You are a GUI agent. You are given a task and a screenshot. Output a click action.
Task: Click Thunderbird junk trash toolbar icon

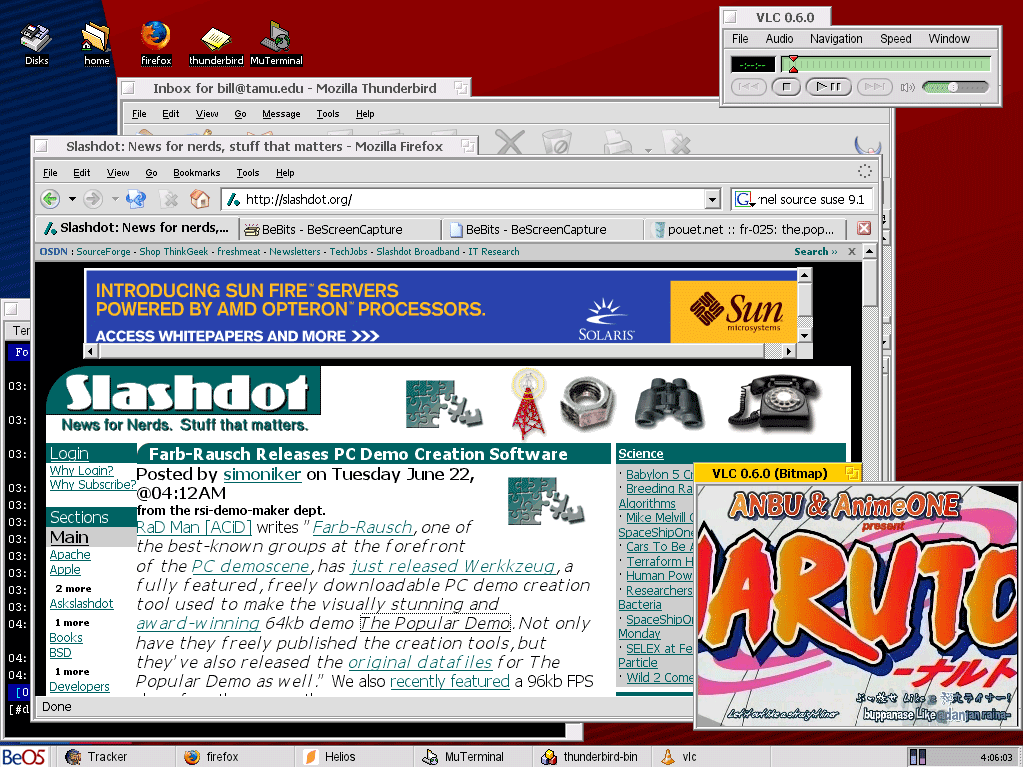pyautogui.click(x=556, y=141)
